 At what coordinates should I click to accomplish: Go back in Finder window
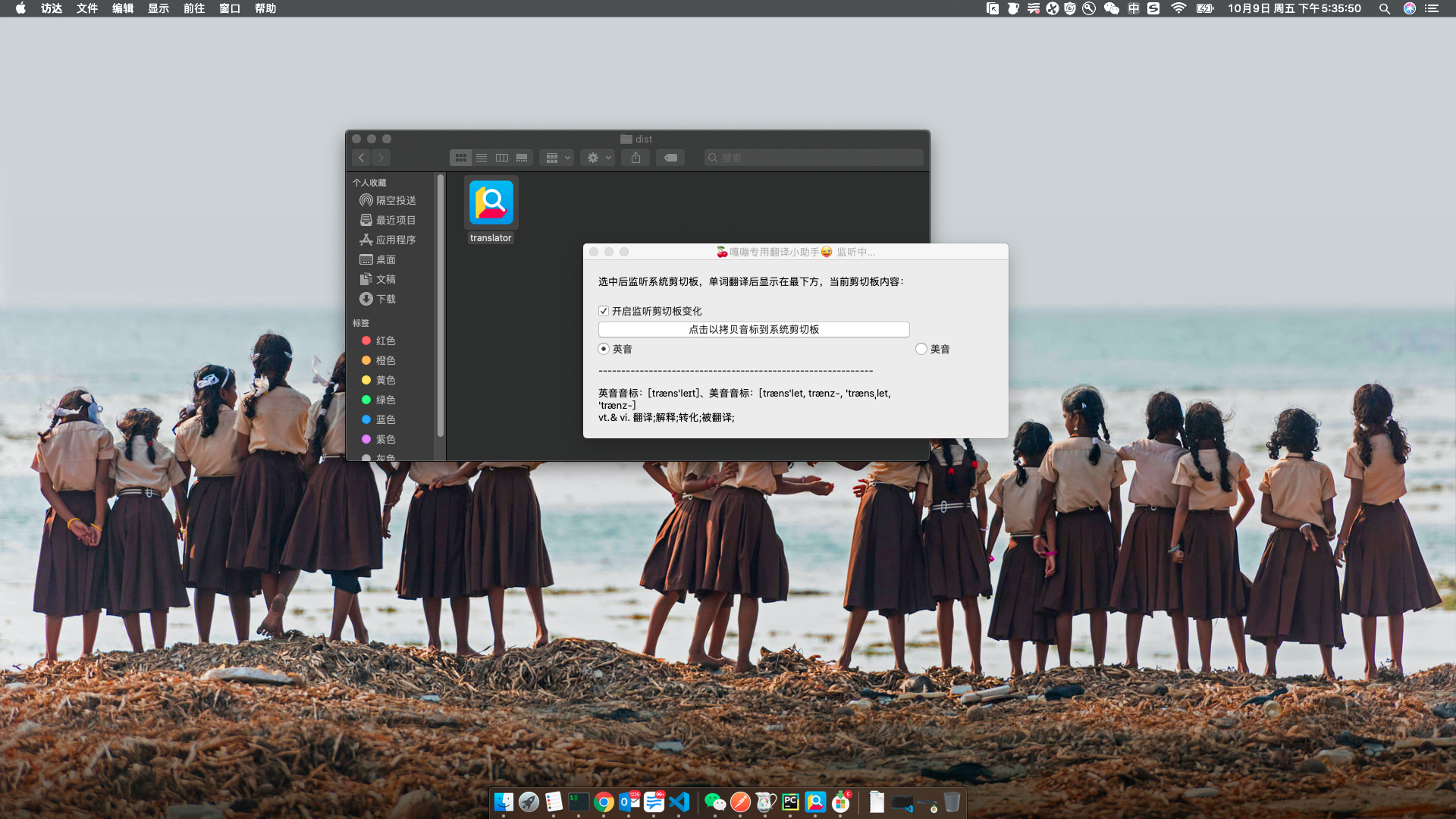(x=362, y=158)
